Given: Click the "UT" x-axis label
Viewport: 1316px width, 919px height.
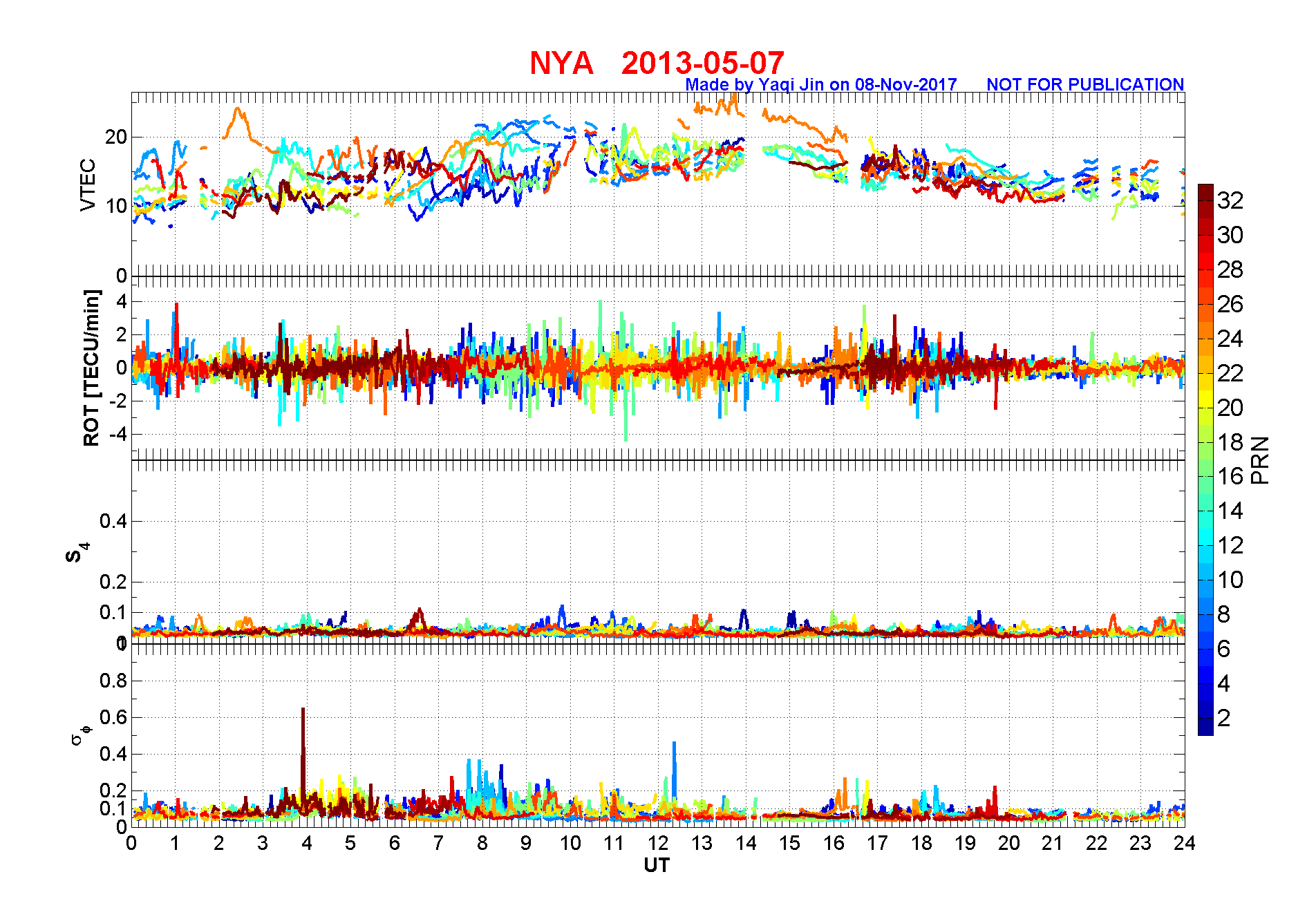Looking at the screenshot, I should coord(657,865).
